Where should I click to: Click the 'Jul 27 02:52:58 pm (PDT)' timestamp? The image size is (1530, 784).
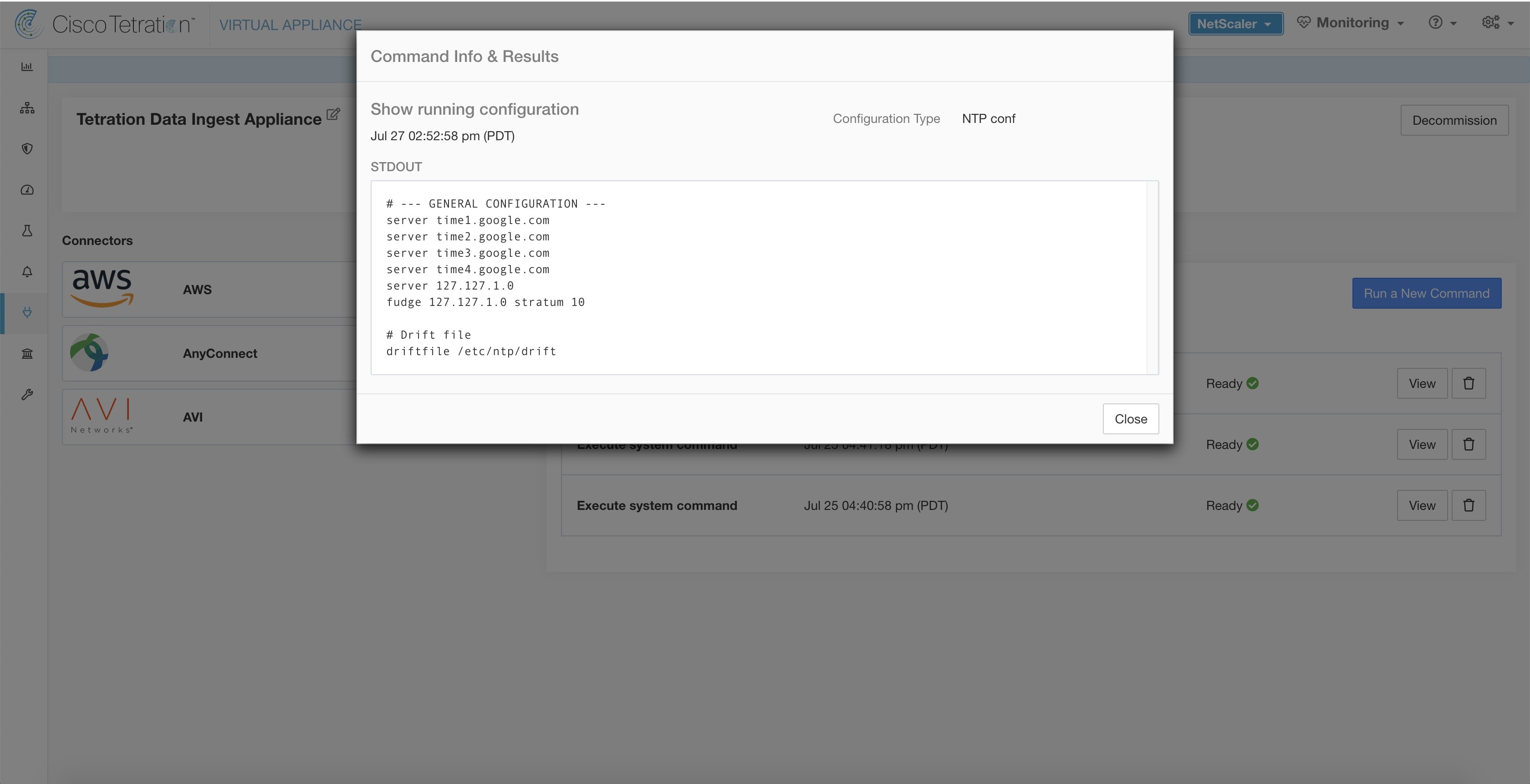(443, 136)
